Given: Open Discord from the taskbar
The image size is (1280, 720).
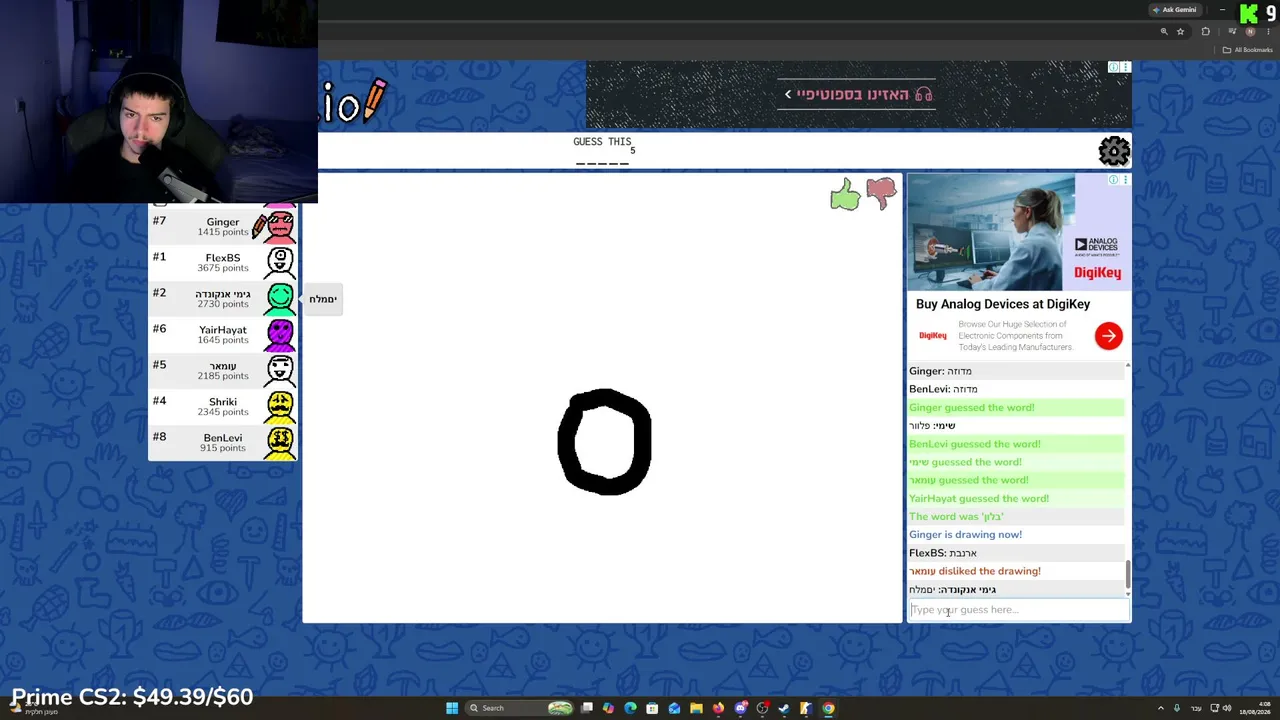Looking at the screenshot, I should (x=740, y=708).
